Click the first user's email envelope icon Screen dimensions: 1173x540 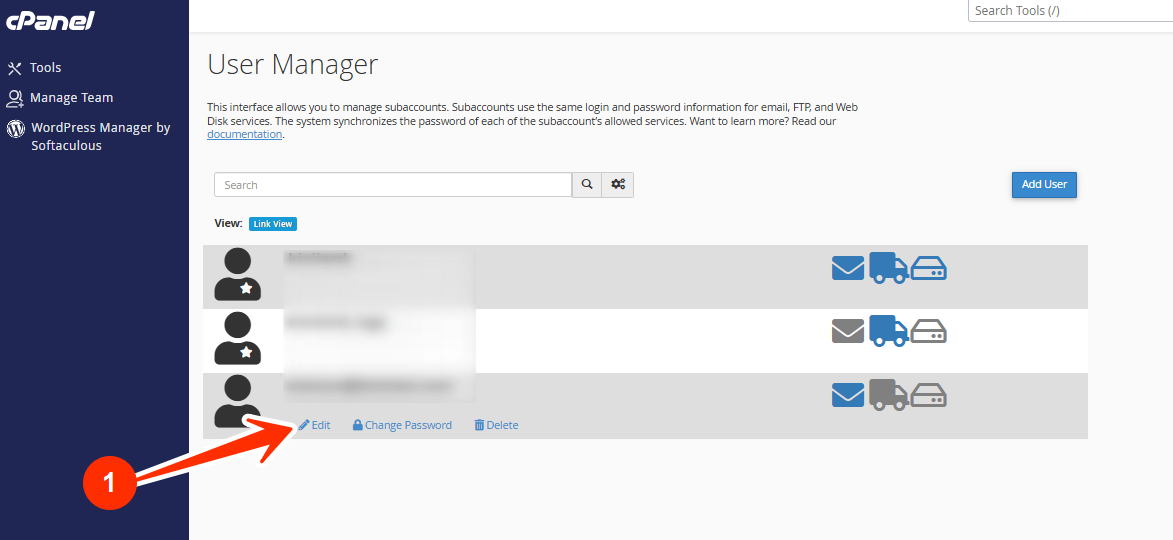pyautogui.click(x=848, y=268)
